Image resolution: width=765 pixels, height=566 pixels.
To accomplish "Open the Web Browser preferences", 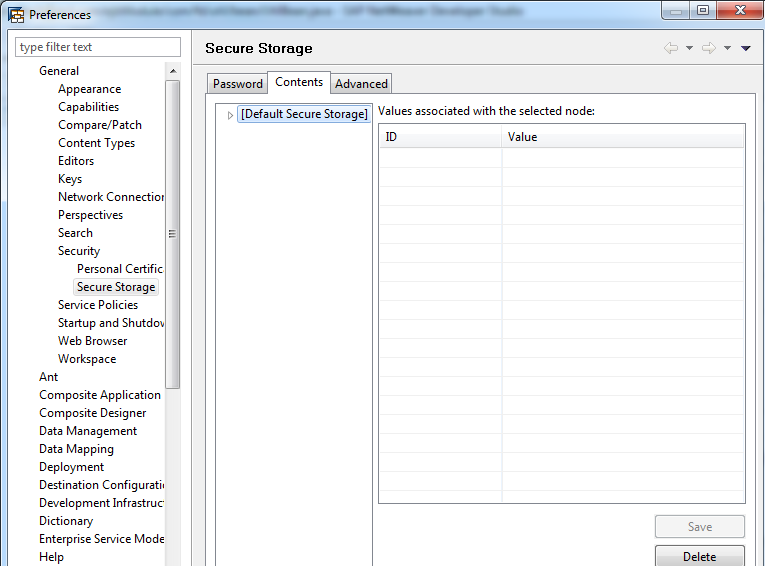I will tap(92, 341).
